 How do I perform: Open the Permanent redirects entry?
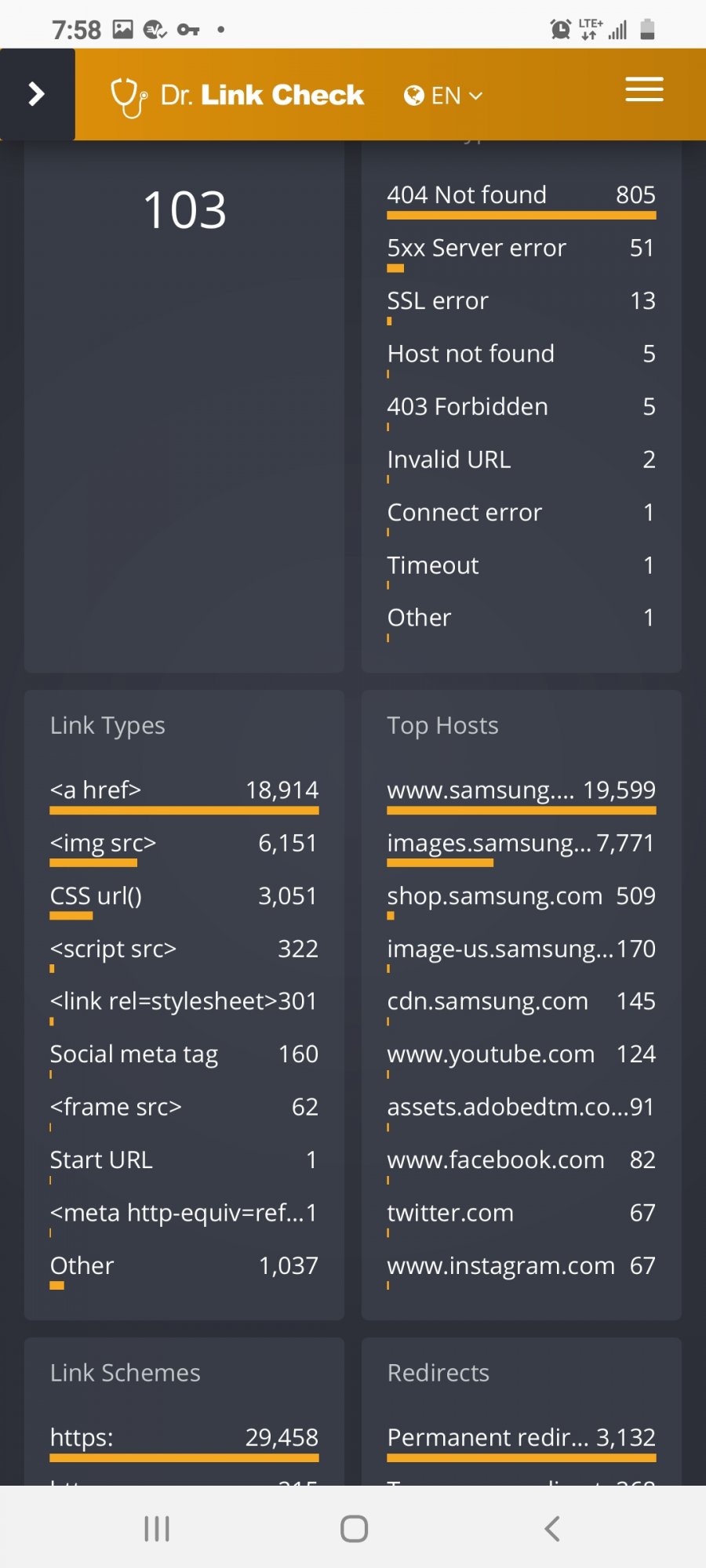coord(521,1443)
